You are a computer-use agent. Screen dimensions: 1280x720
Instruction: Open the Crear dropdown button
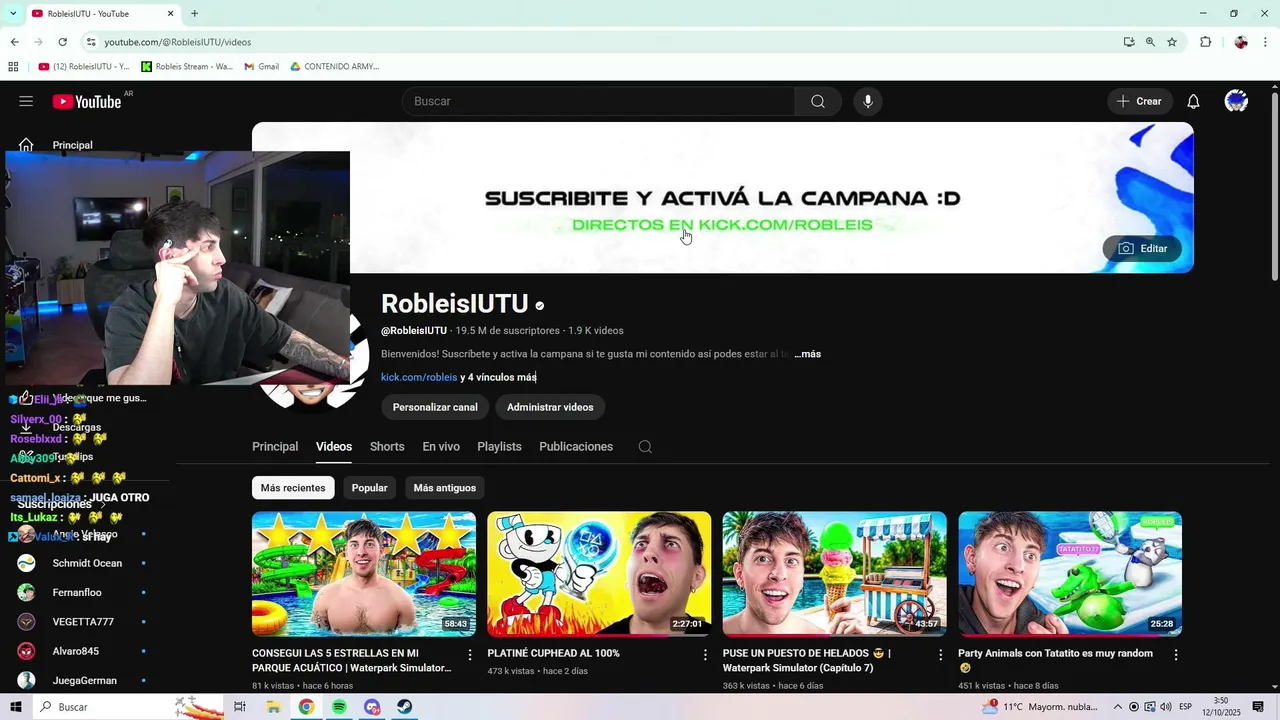point(1139,101)
